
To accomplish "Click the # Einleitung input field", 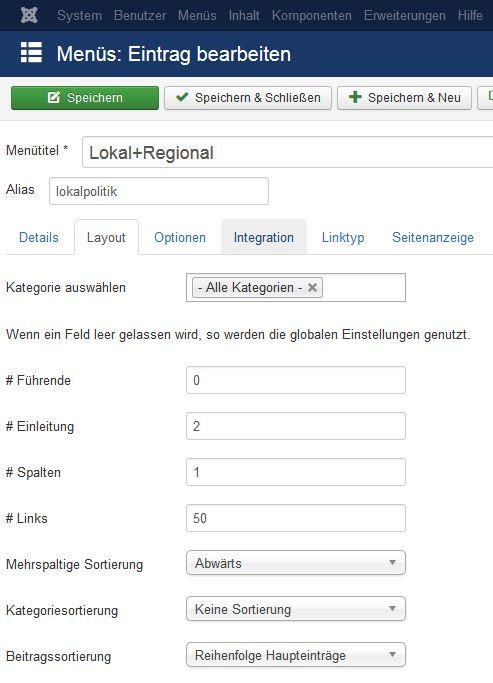I will click(296, 426).
